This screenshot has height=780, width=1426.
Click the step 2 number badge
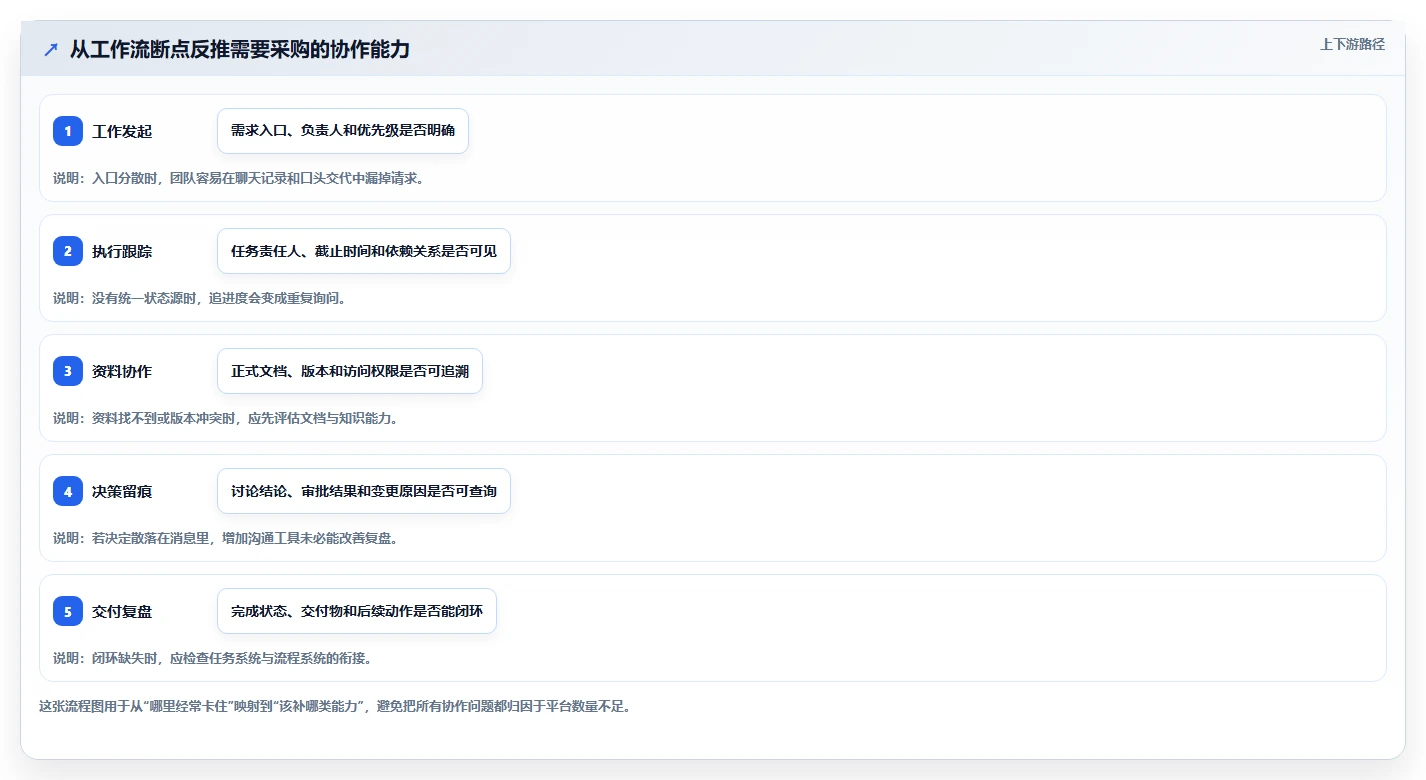point(68,251)
